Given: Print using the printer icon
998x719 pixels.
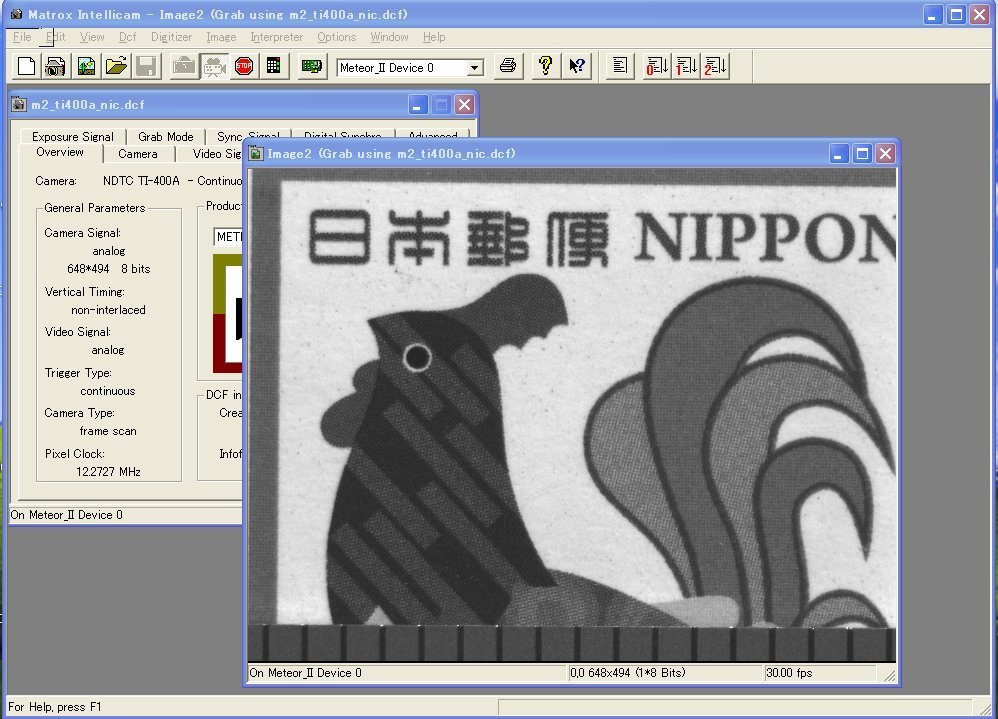Looking at the screenshot, I should point(508,66).
